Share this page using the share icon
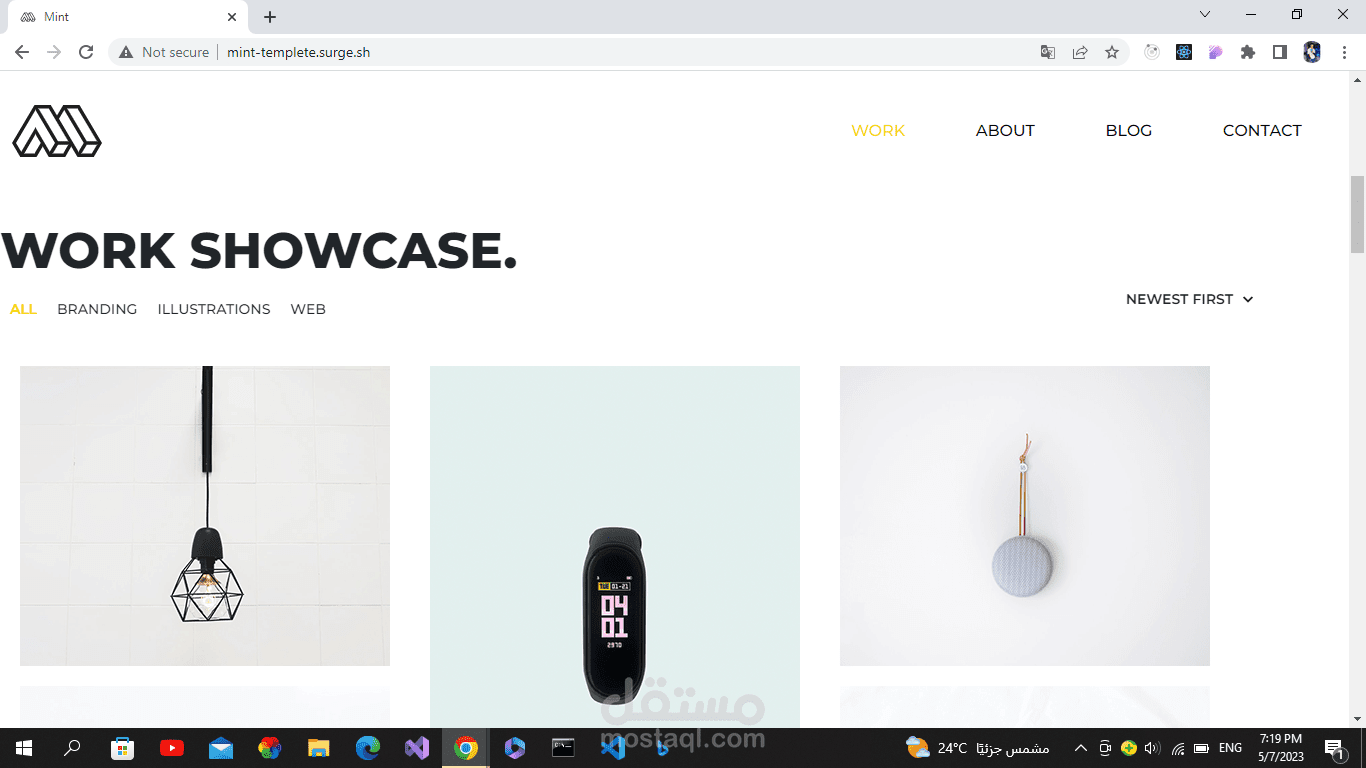 [1080, 52]
